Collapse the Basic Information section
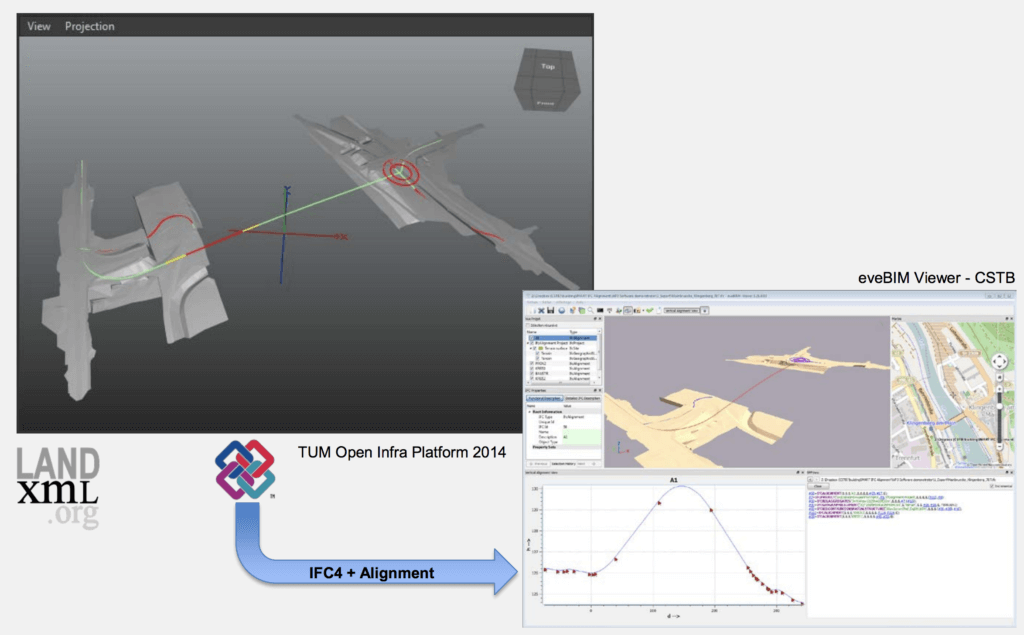 [x=530, y=412]
